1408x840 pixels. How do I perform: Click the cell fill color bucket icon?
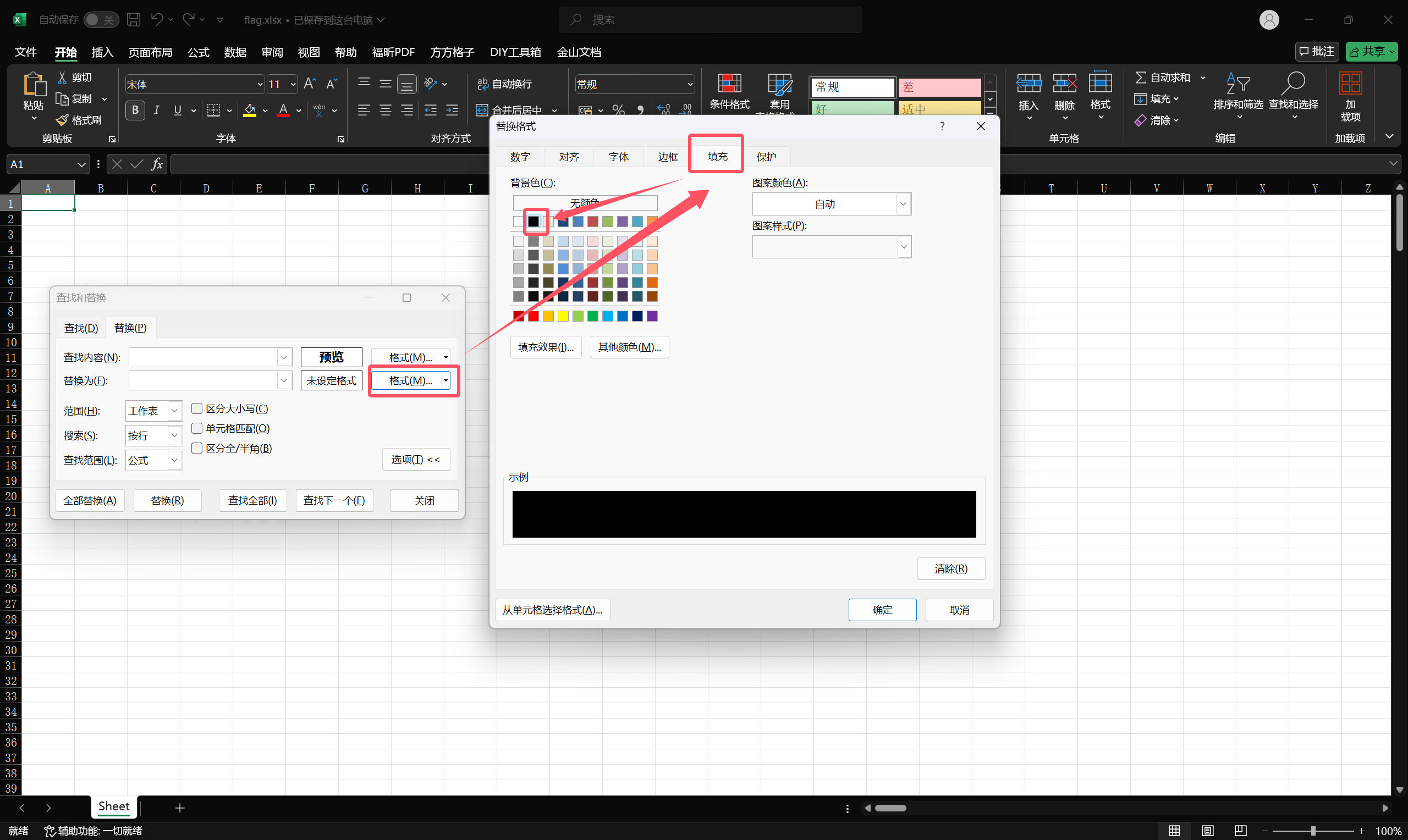[250, 110]
